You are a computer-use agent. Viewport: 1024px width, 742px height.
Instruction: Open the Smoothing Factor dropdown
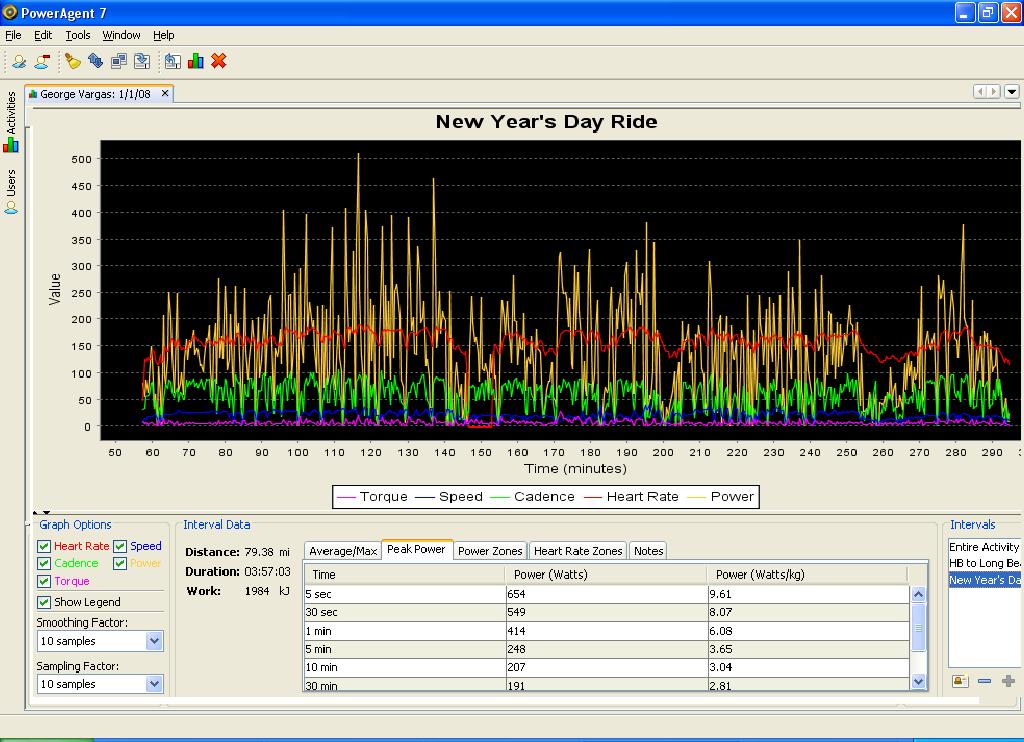tap(154, 641)
